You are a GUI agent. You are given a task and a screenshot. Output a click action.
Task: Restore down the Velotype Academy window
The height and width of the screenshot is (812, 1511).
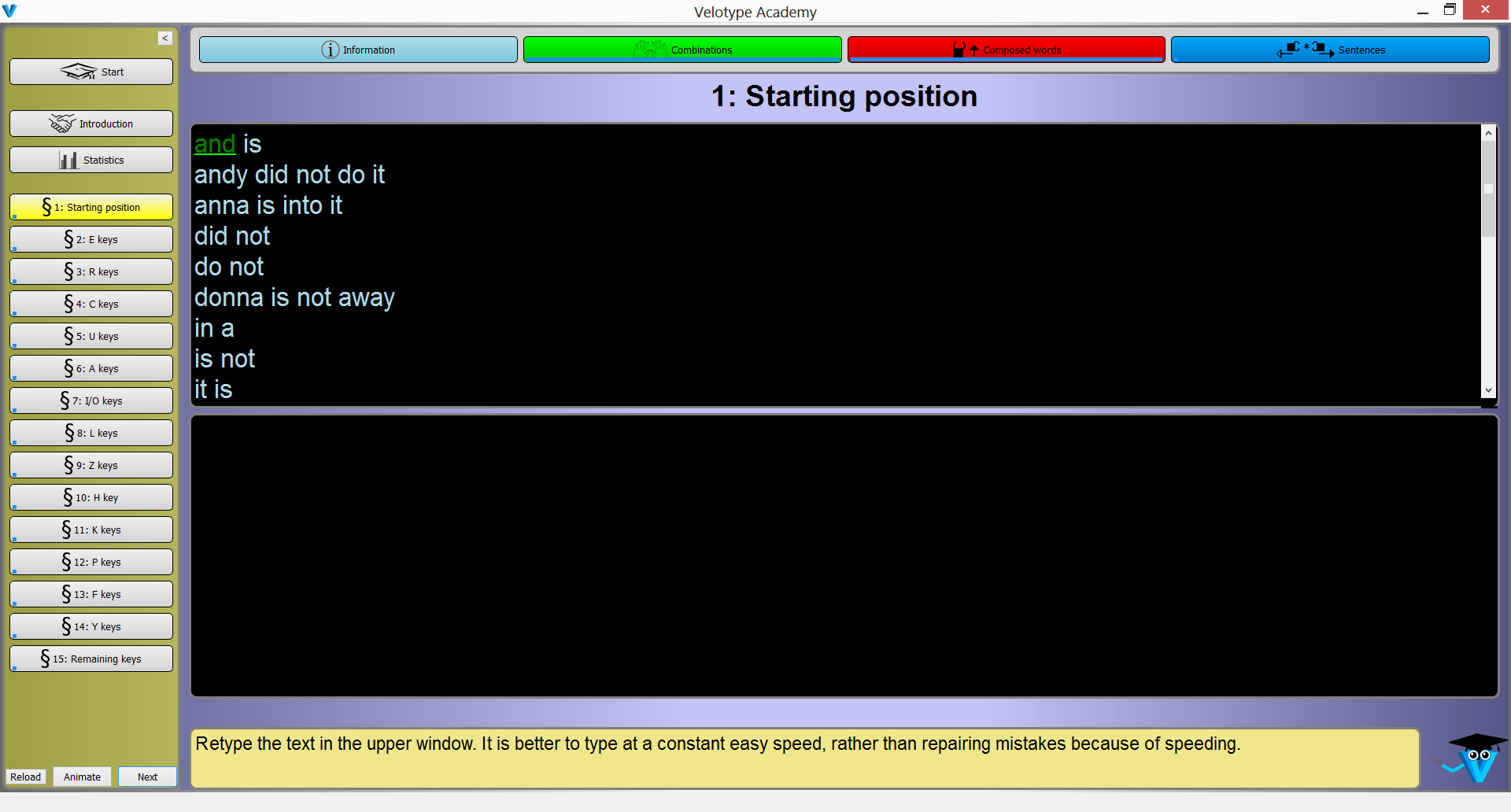(x=1450, y=10)
